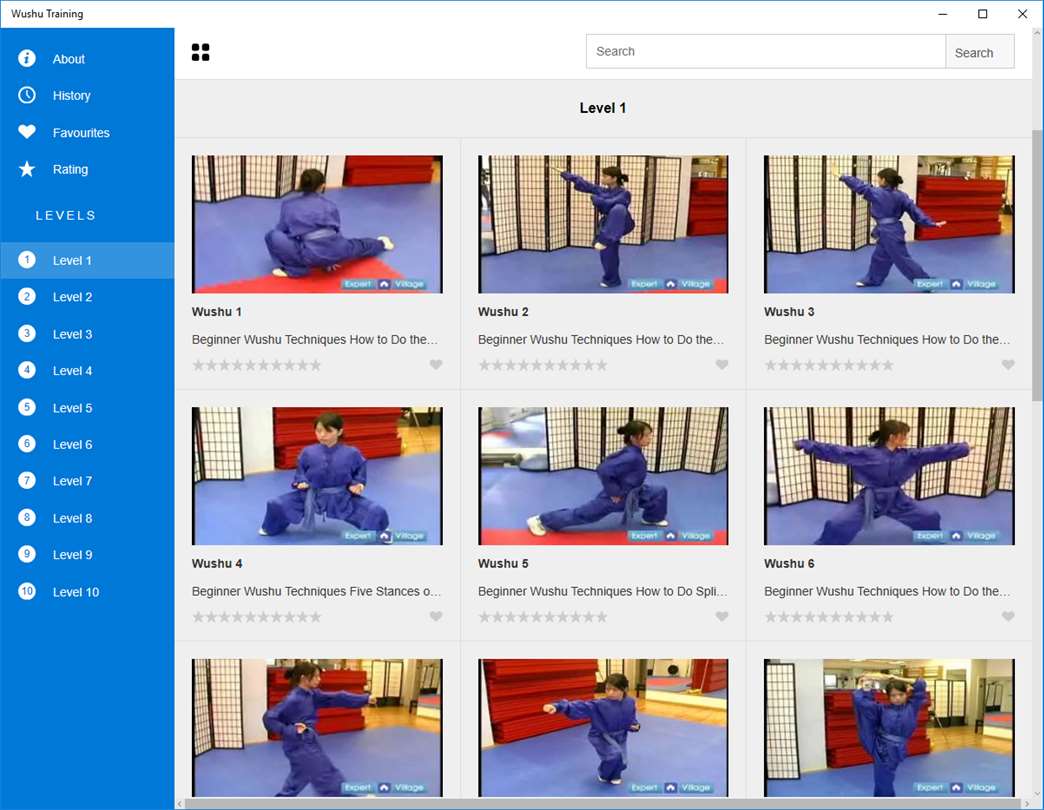Click the Search button
The image size is (1044, 810).
coord(979,52)
